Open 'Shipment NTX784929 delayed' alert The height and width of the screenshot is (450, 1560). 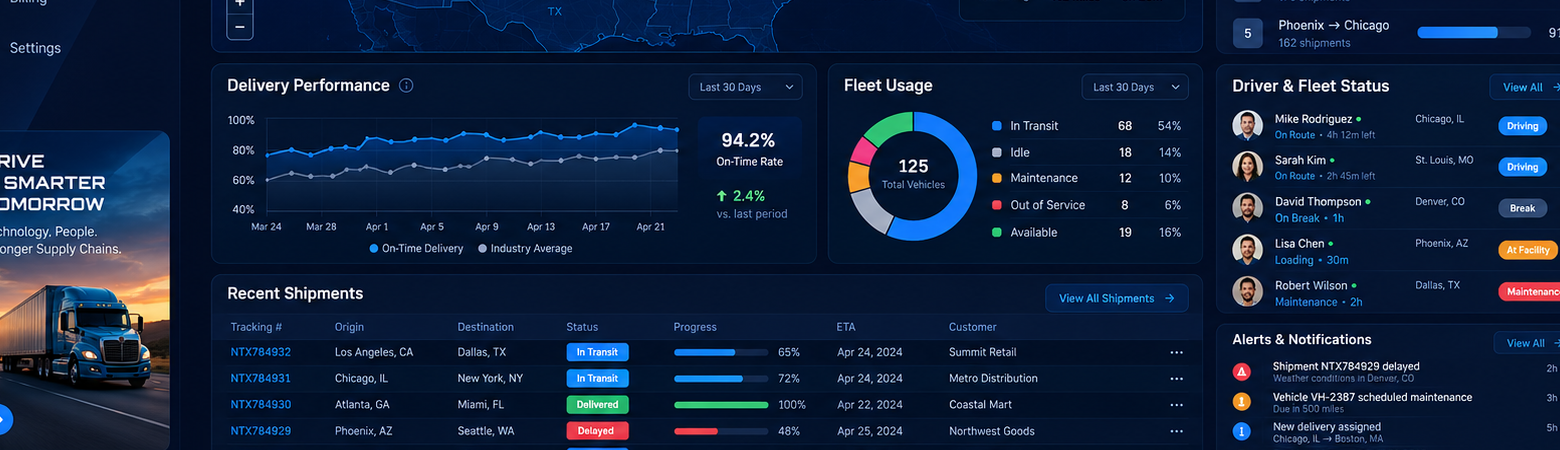[x=1346, y=366]
